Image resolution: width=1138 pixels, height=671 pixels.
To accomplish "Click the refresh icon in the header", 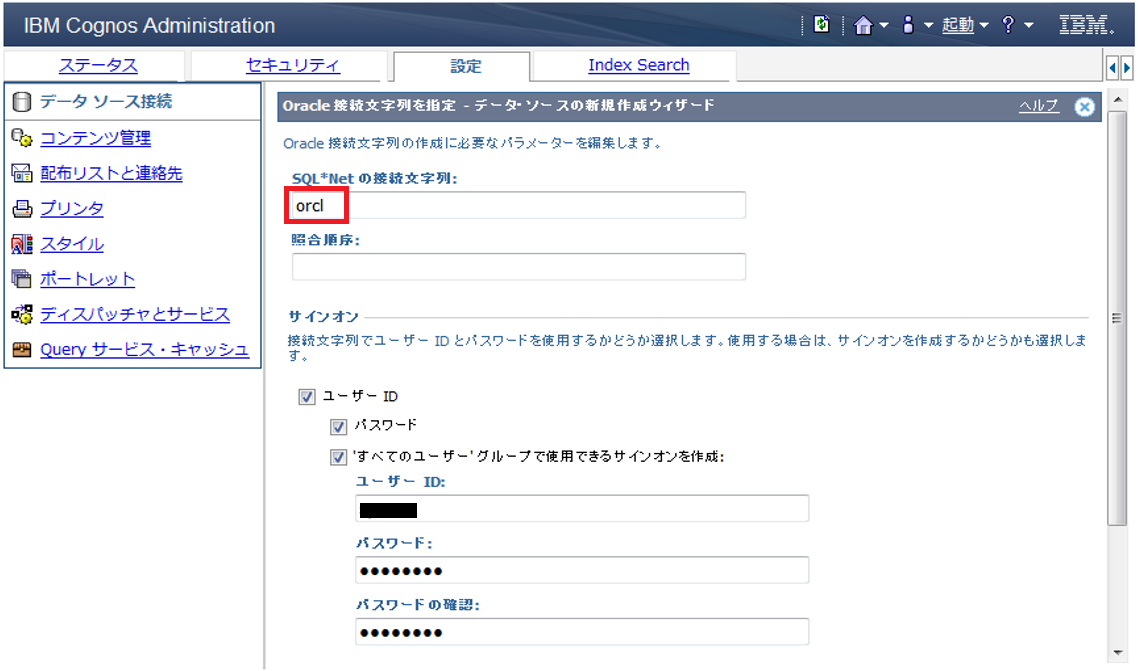I will coord(821,24).
